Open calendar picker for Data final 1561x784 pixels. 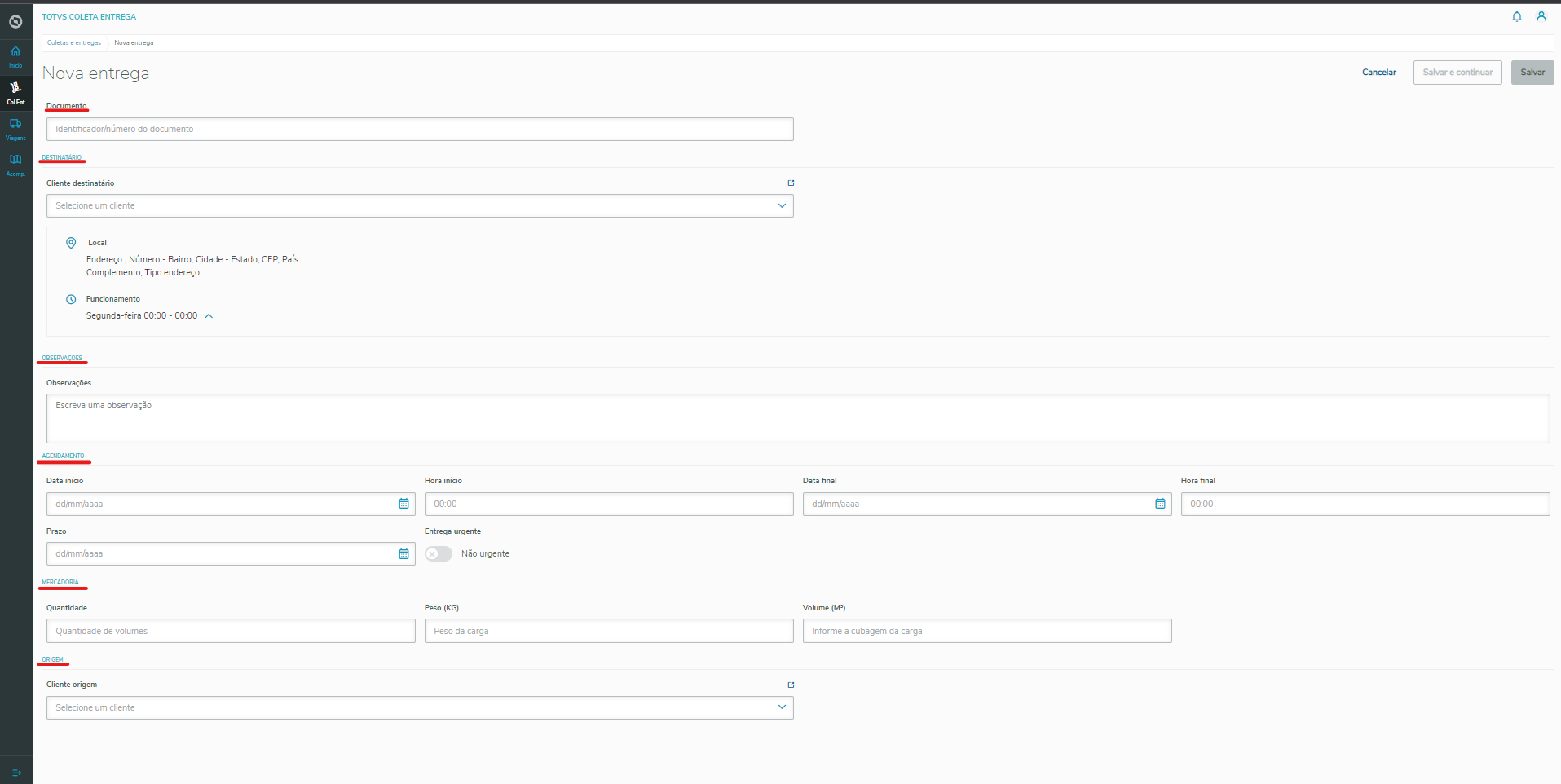point(1160,504)
